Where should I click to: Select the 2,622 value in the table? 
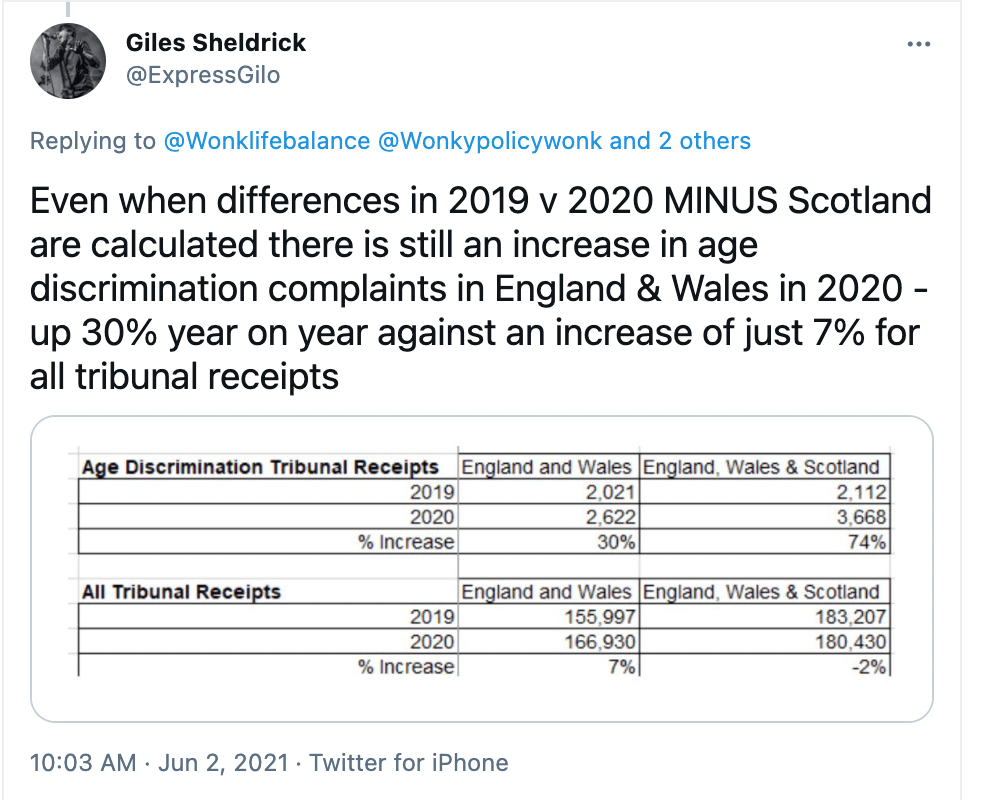608,517
